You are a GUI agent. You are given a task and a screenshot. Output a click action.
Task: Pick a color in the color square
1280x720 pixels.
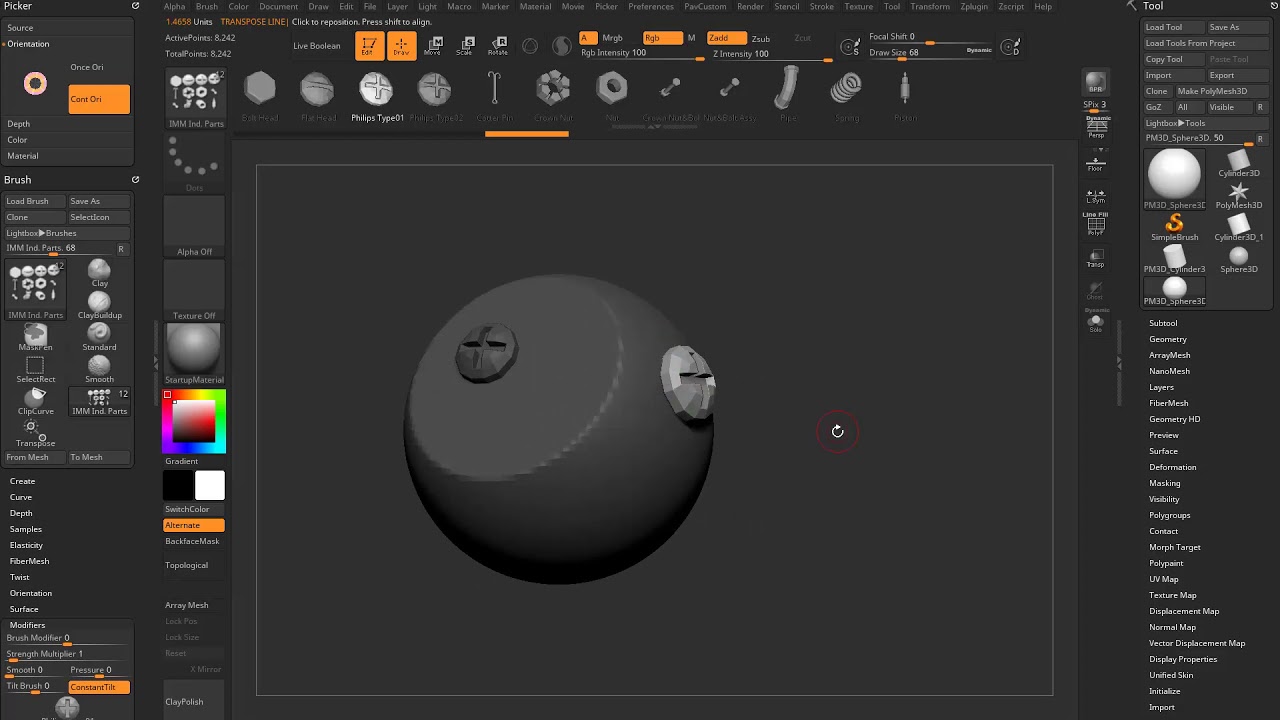tap(194, 422)
